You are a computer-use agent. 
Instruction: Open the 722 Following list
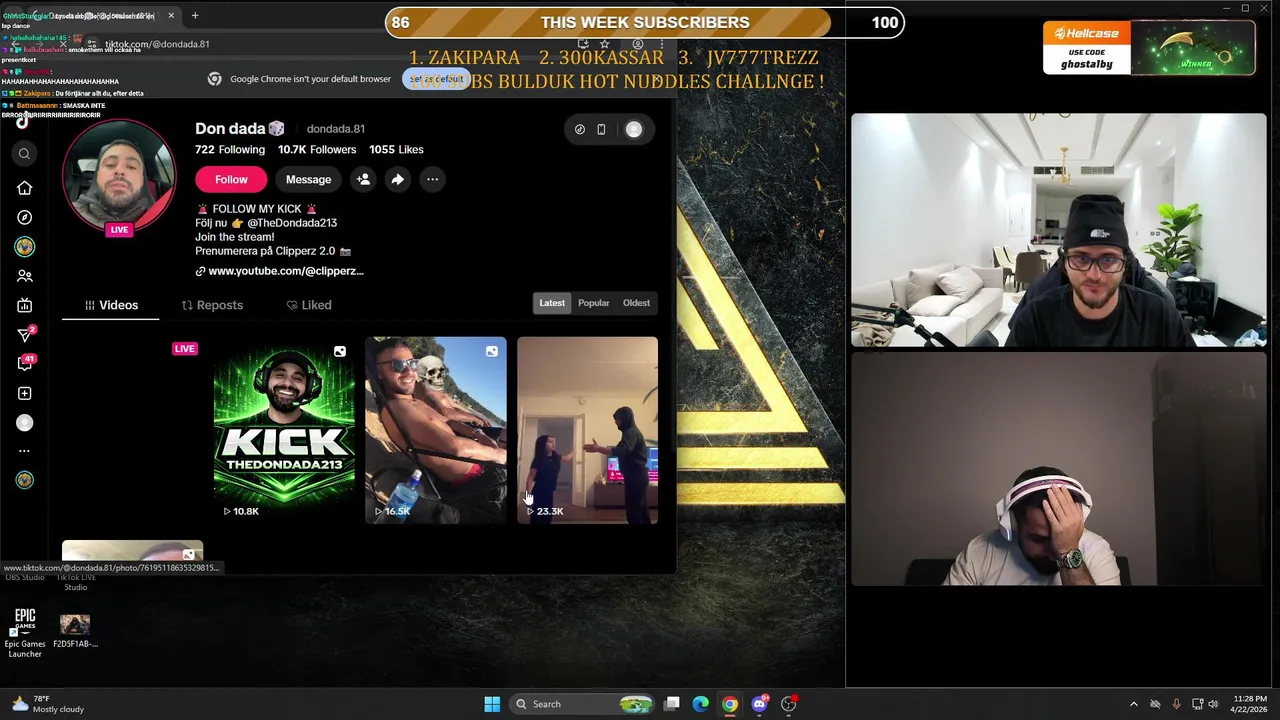(230, 149)
